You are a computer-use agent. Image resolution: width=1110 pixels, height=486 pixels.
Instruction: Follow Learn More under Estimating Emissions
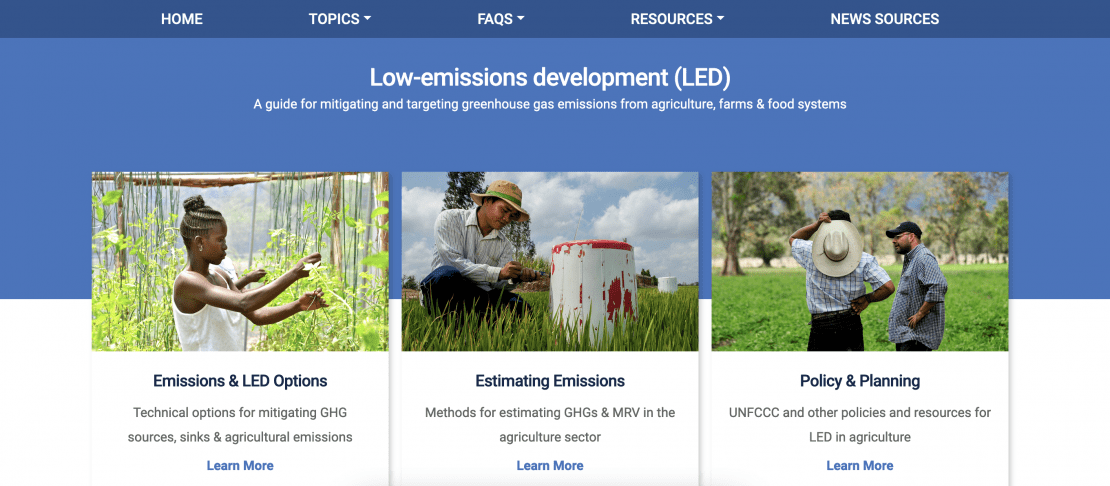[x=550, y=465]
